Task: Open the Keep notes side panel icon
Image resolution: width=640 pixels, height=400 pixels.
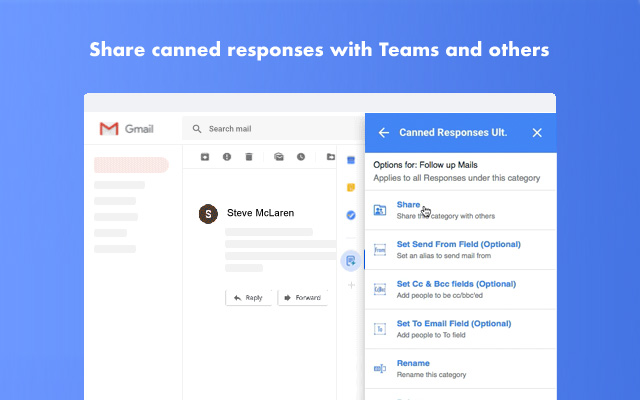Action: (x=351, y=187)
